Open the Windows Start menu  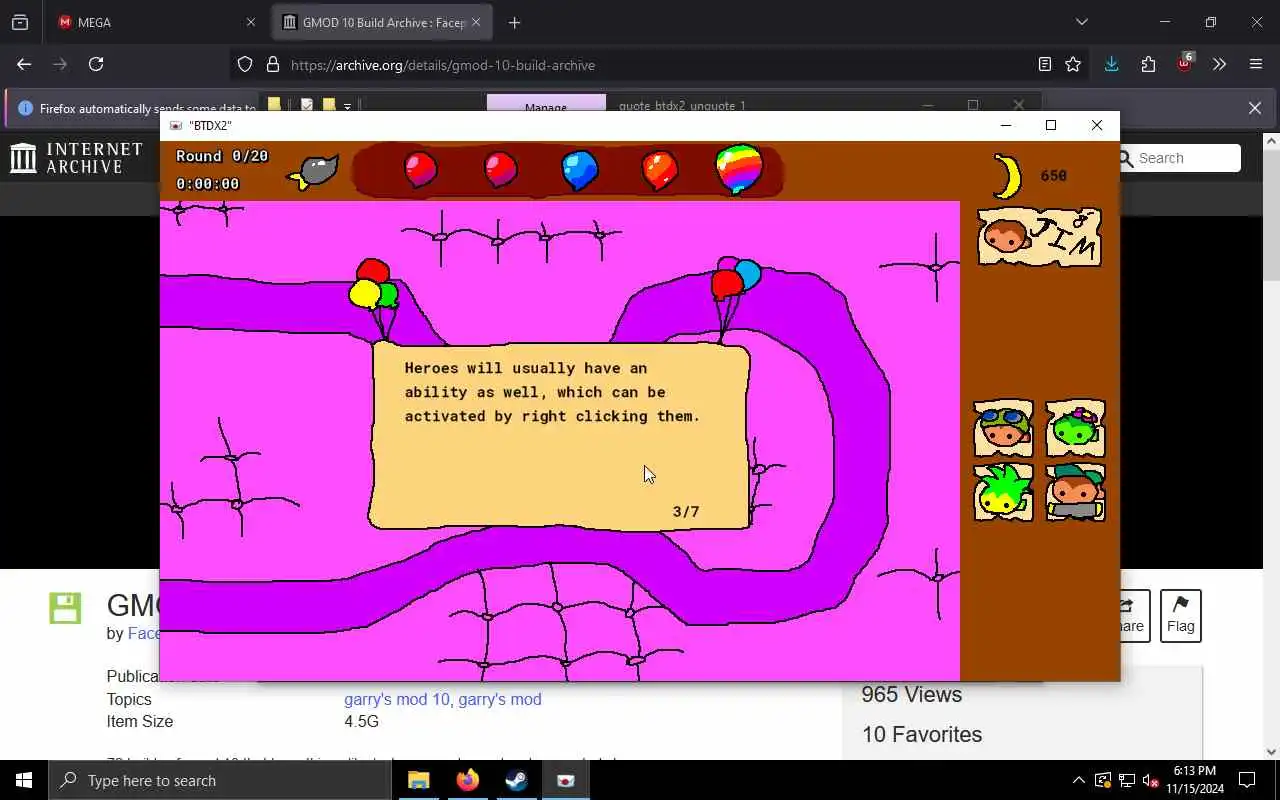[24, 780]
